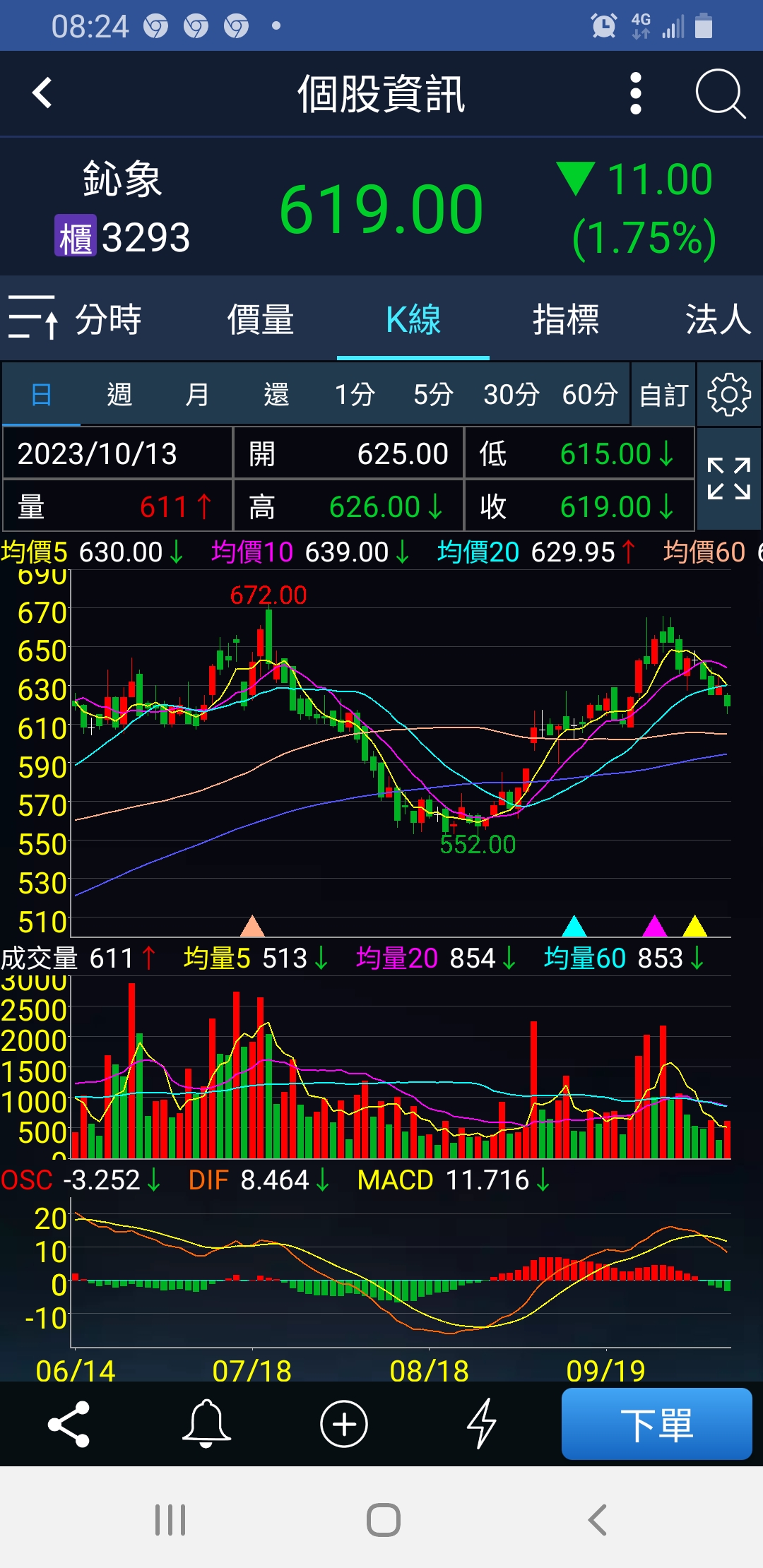Open 自訂 custom period option

pyautogui.click(x=663, y=395)
